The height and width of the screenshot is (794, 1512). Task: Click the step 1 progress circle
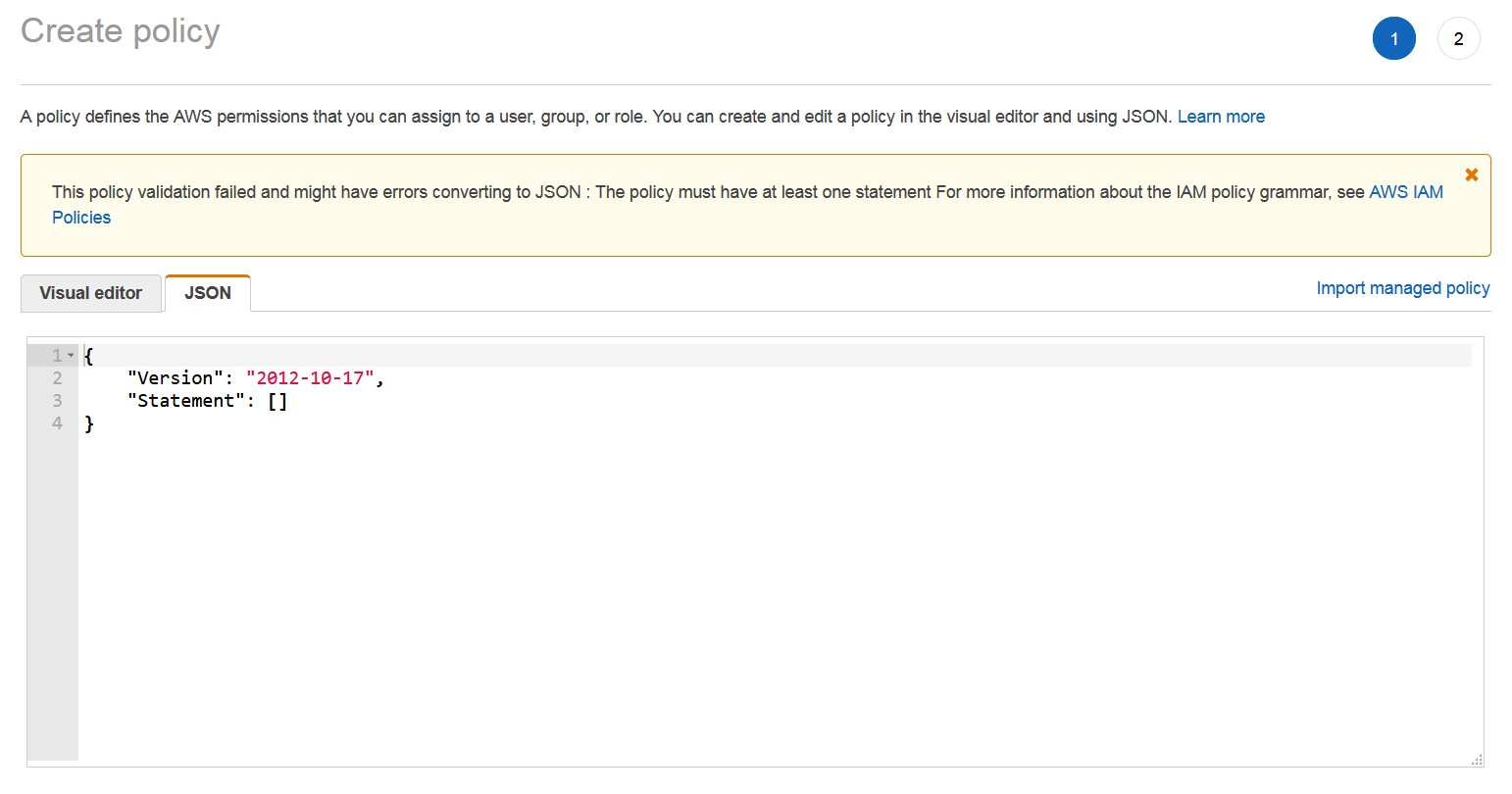(1394, 38)
